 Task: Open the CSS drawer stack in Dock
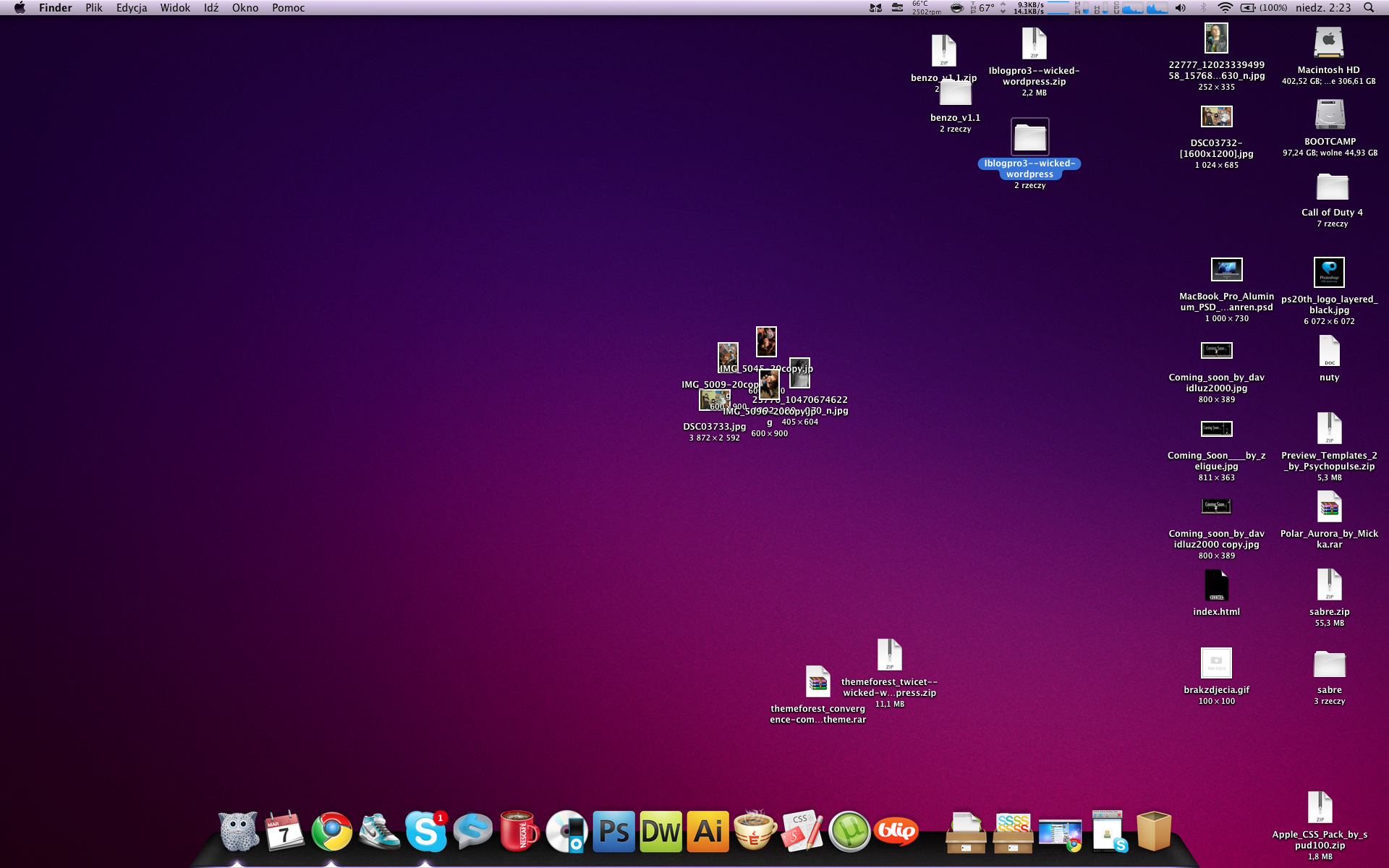coord(1013,833)
